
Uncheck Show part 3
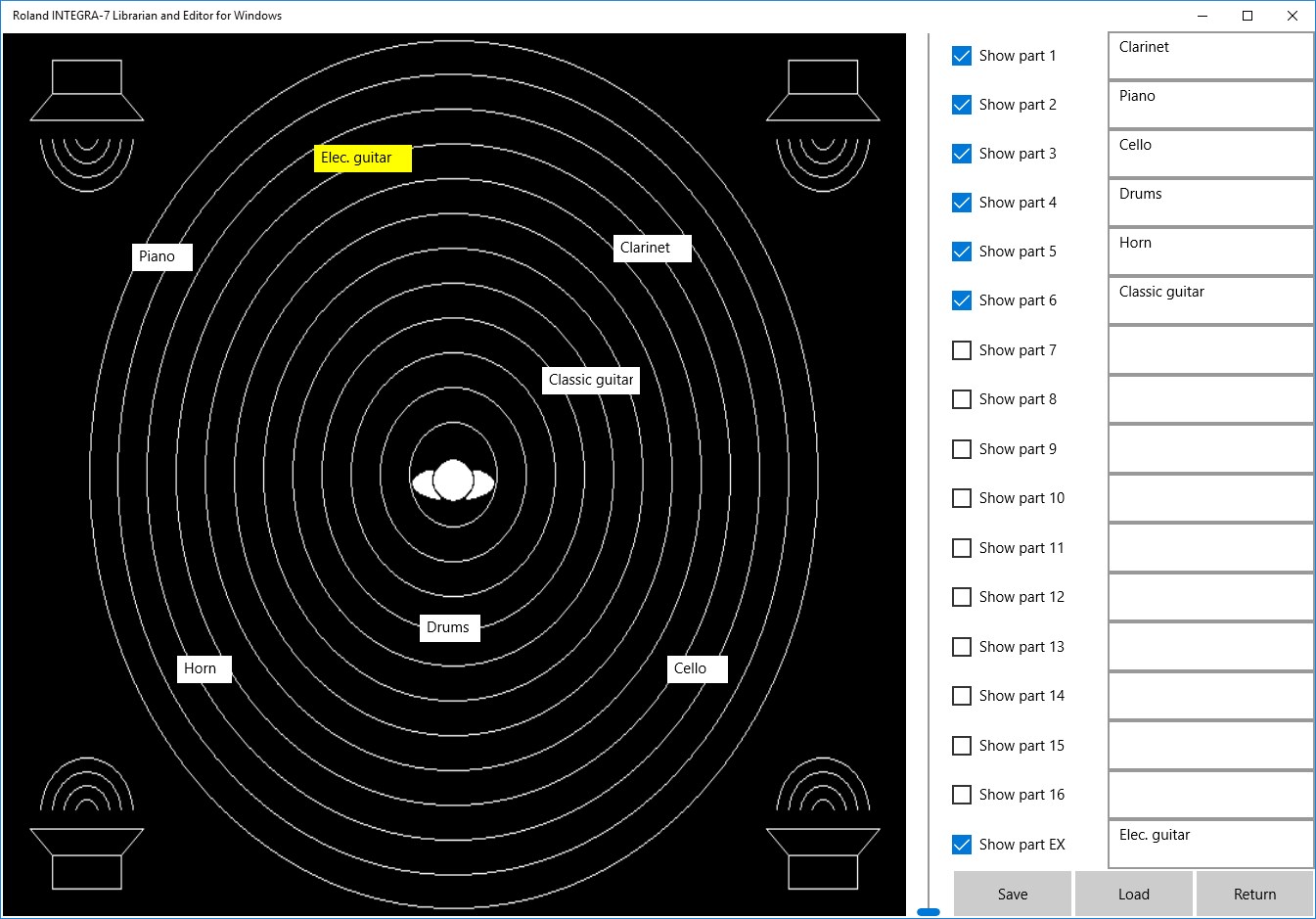[962, 154]
